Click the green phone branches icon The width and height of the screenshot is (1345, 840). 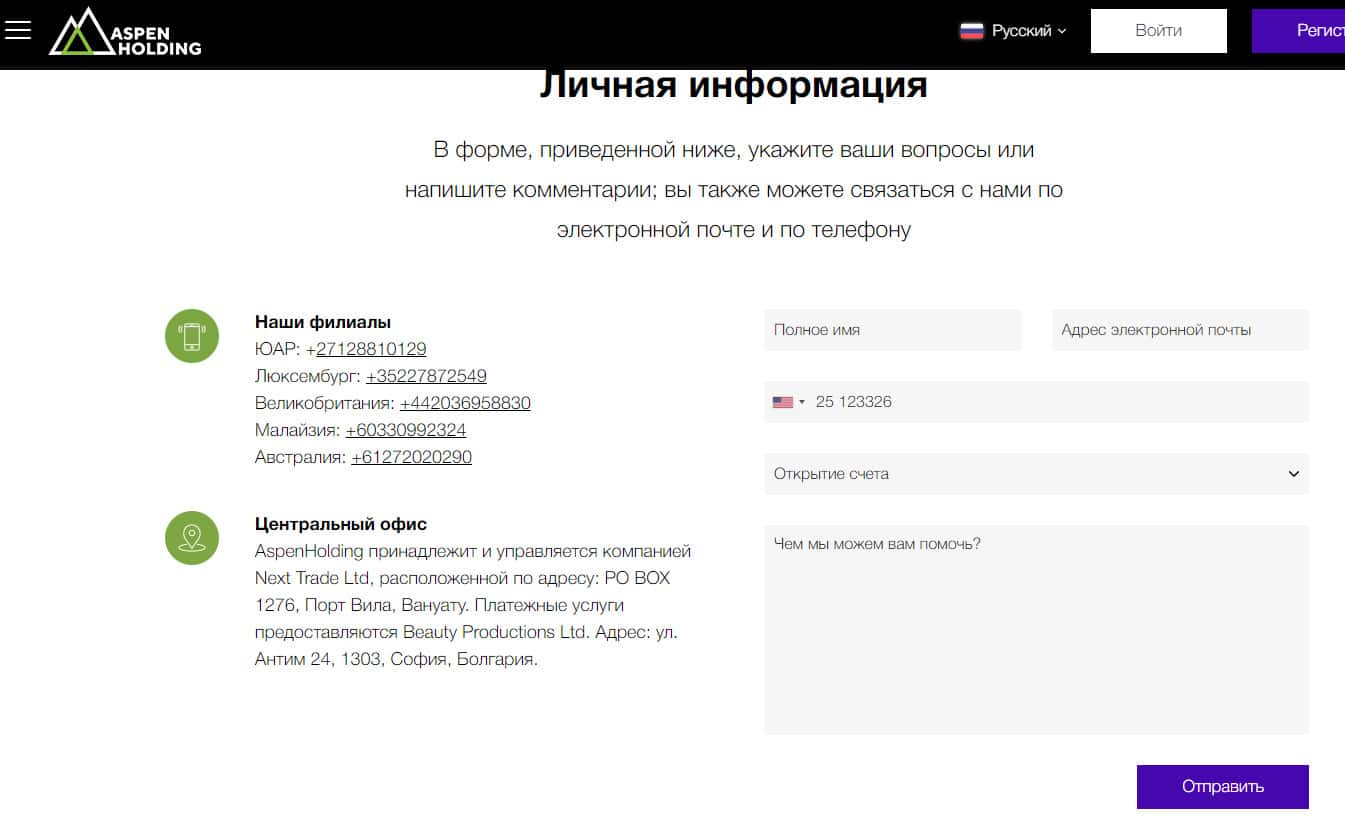[191, 336]
